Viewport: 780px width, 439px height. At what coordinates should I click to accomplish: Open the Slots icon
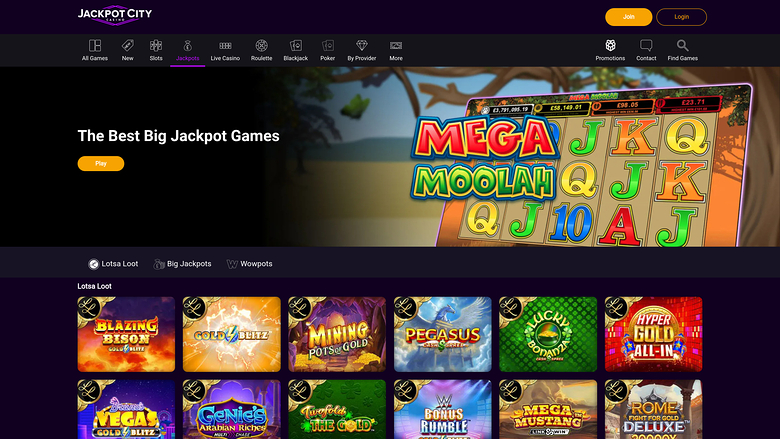point(156,46)
